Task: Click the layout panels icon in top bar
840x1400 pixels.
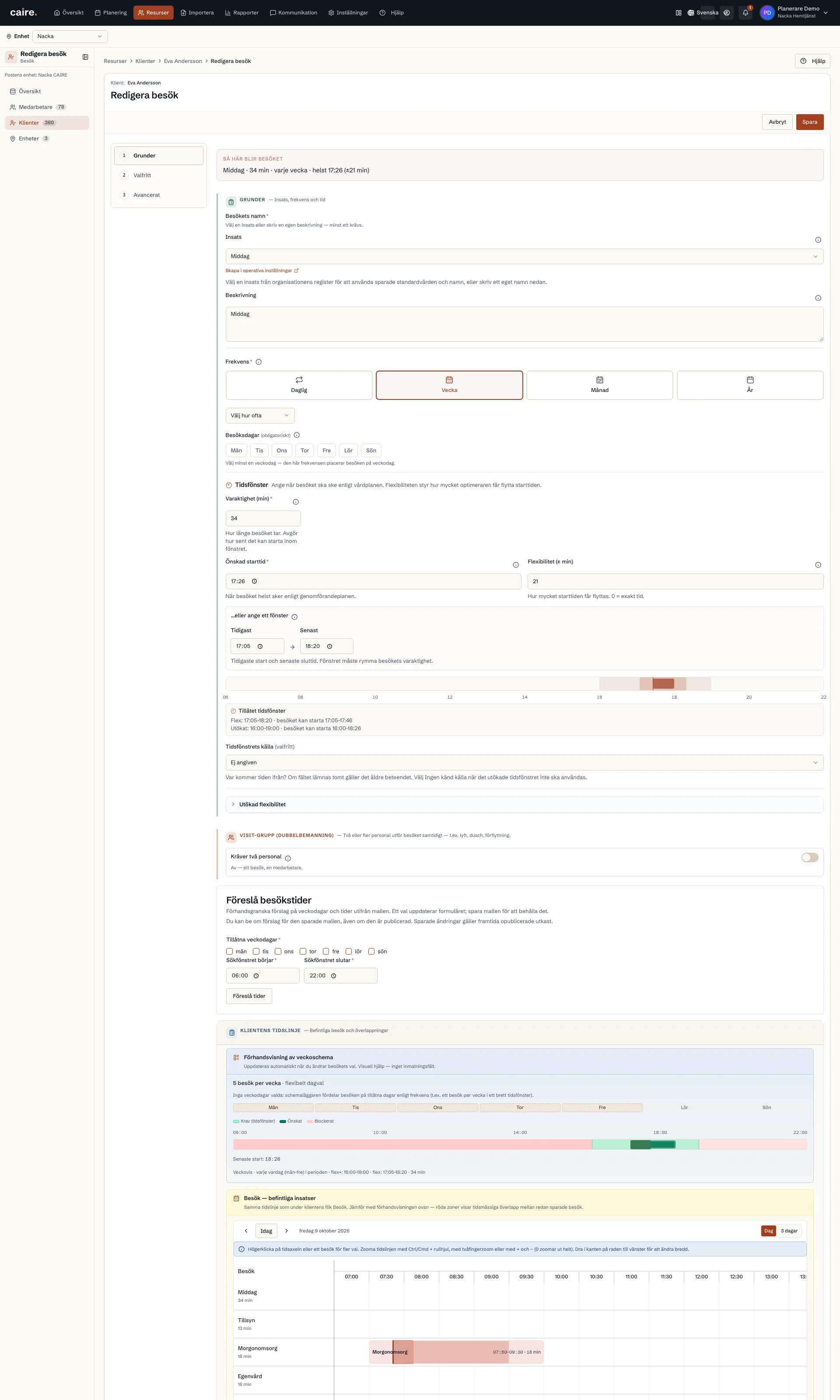Action: click(x=678, y=12)
